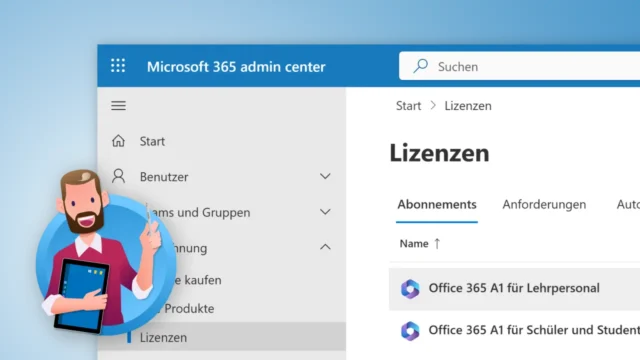Toggle sort arrow next to Name
Screen dimensions: 640x360
pyautogui.click(x=437, y=243)
